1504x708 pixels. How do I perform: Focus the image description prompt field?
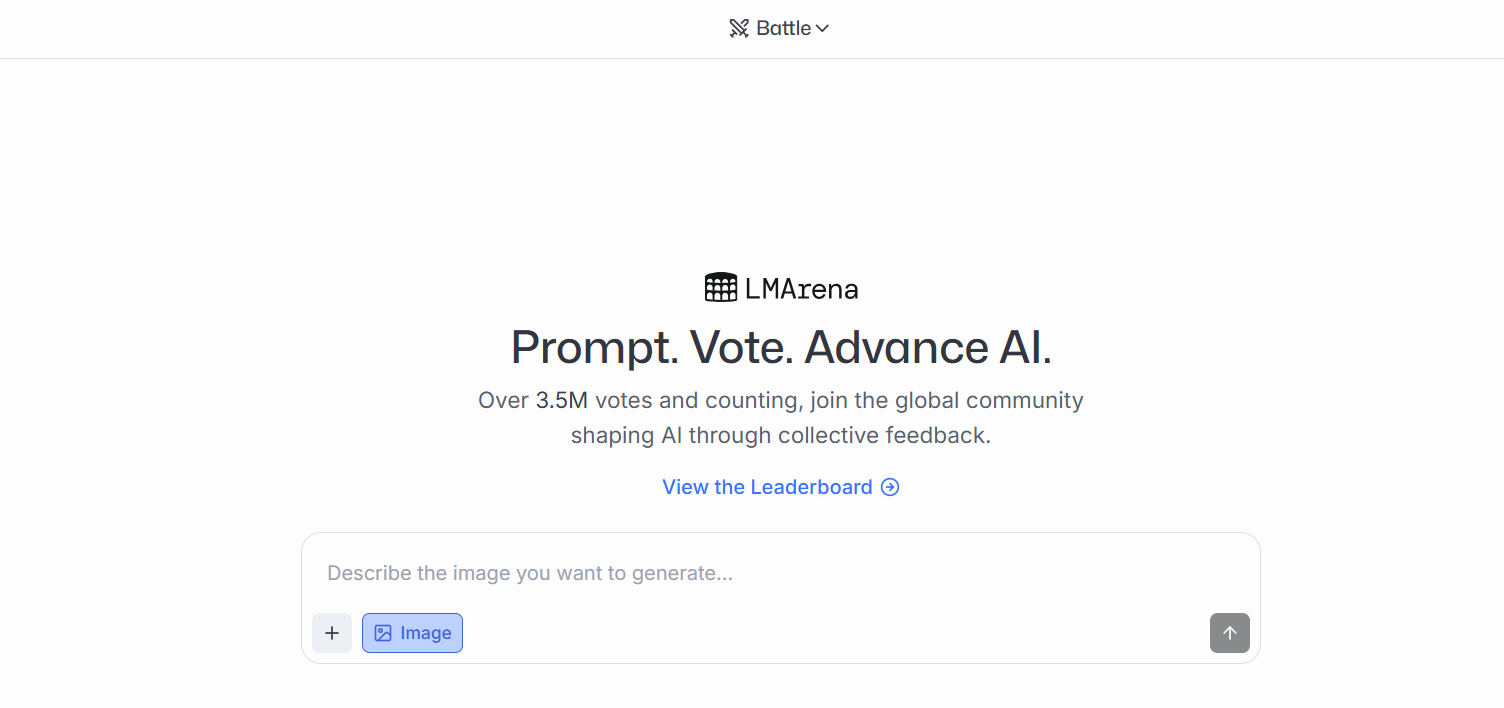point(780,573)
